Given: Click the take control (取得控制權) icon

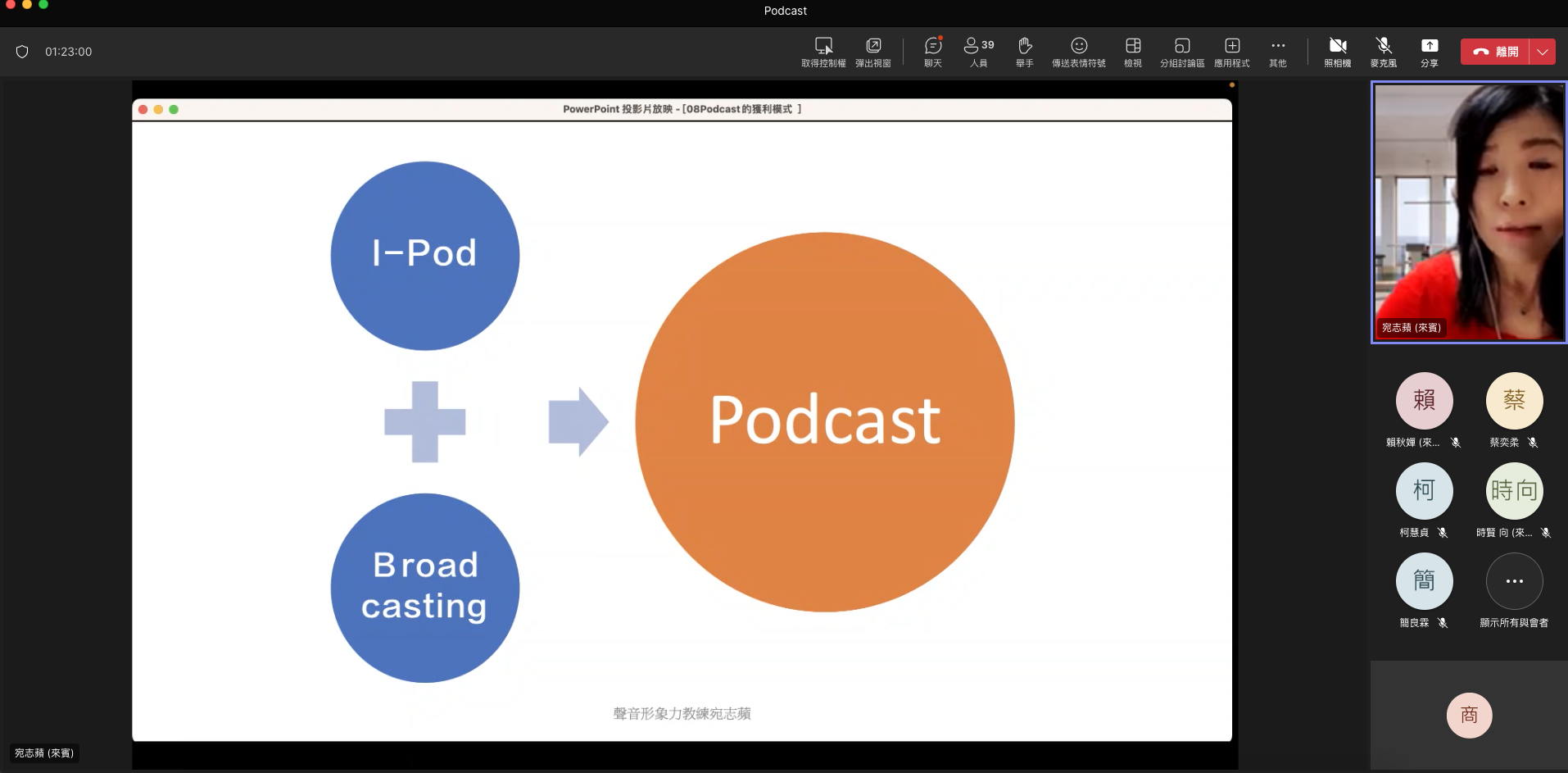Looking at the screenshot, I should click(x=823, y=45).
